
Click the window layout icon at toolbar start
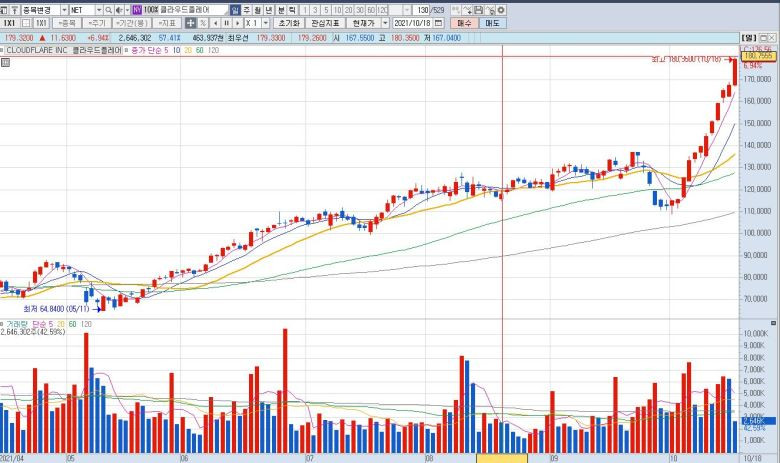(4, 10)
